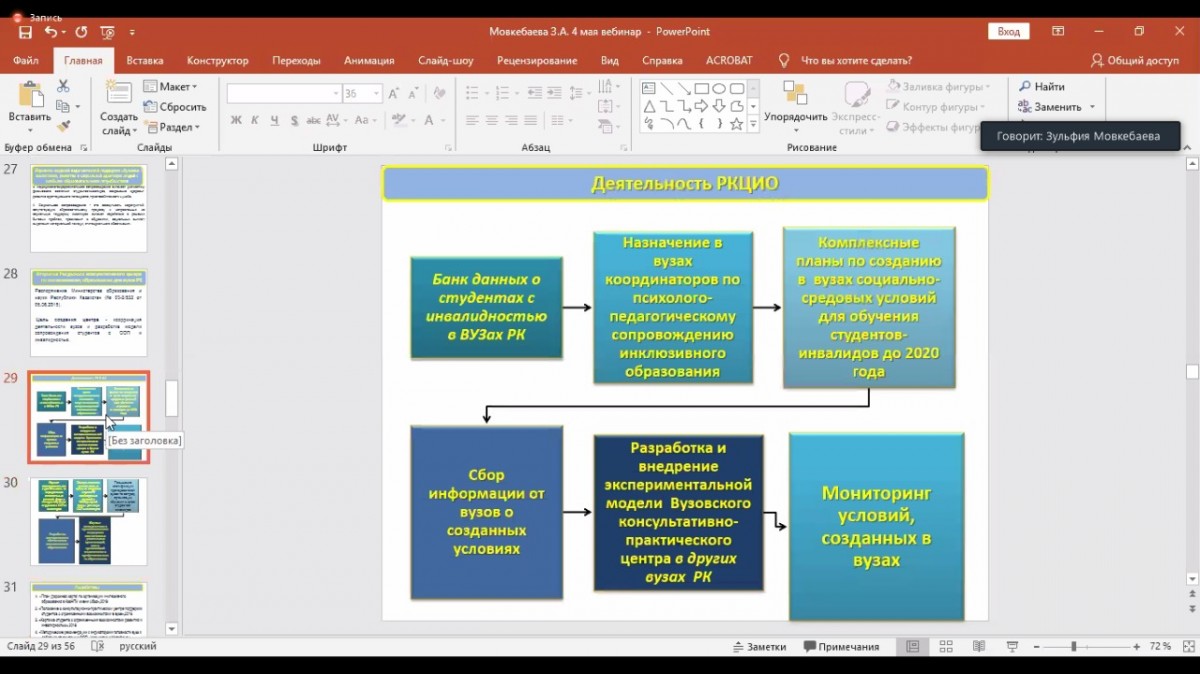The width and height of the screenshot is (1200, 674).
Task: Switch to the Анимация tab
Action: (369, 60)
